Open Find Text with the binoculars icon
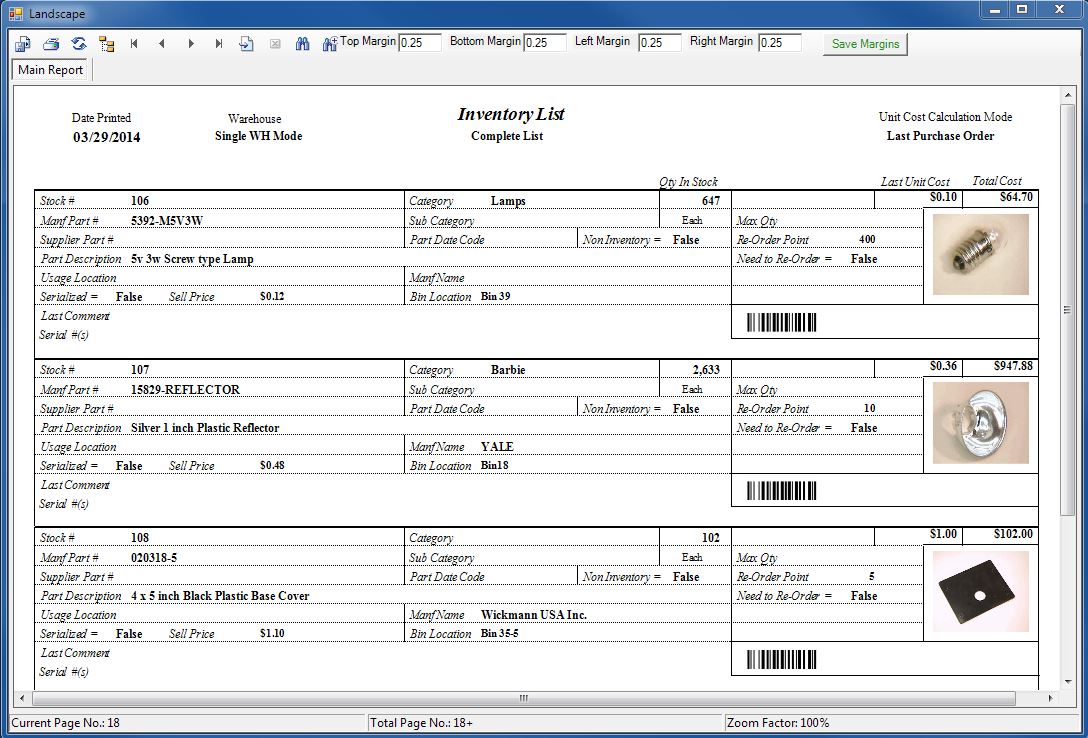 click(302, 44)
